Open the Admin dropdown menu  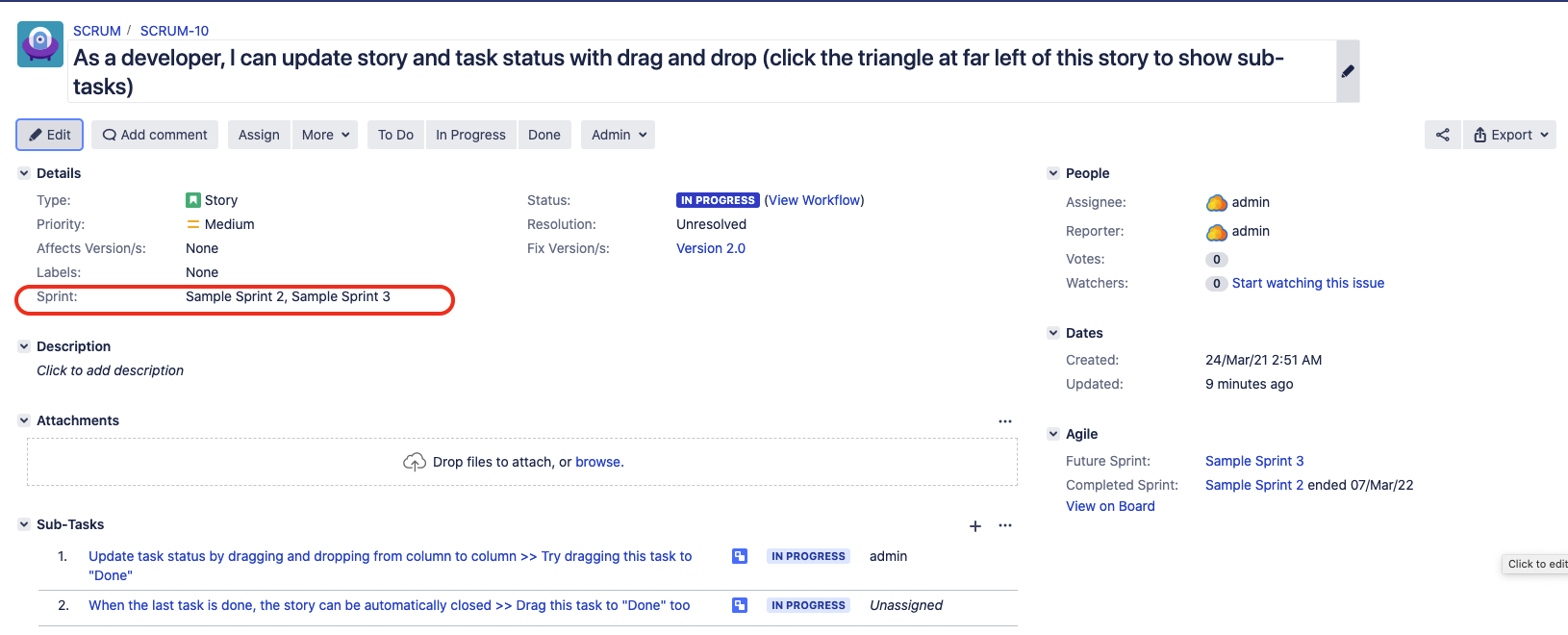(x=619, y=135)
